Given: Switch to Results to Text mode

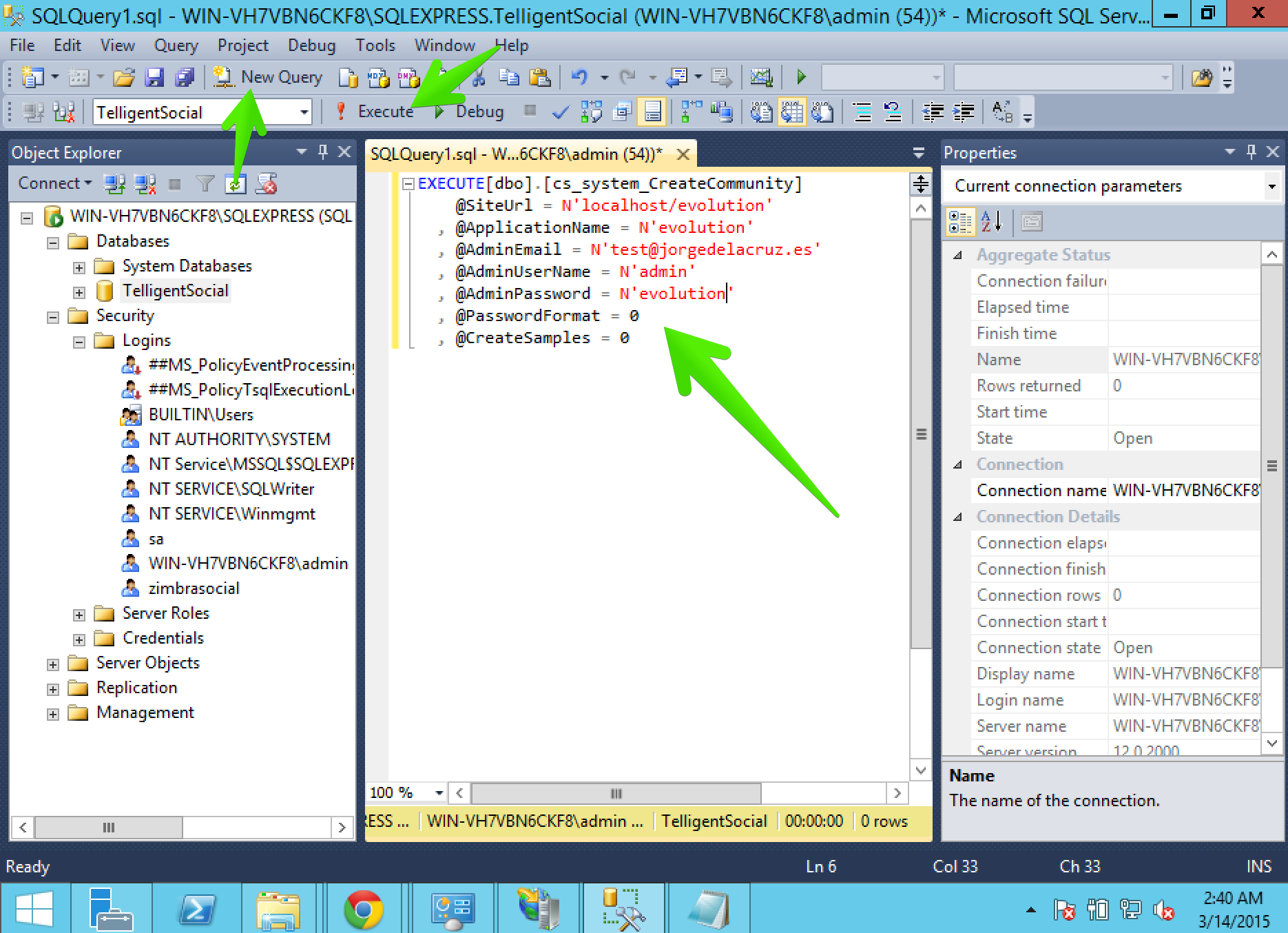Looking at the screenshot, I should (x=761, y=112).
